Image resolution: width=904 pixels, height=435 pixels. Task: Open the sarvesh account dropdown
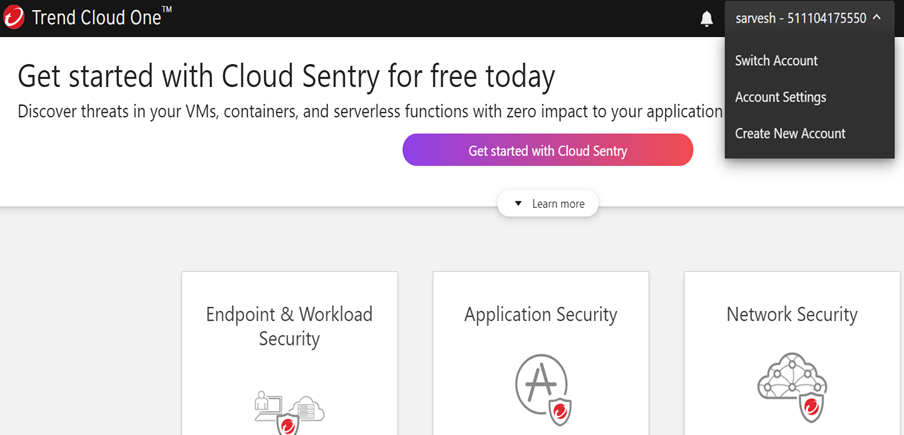[x=809, y=18]
